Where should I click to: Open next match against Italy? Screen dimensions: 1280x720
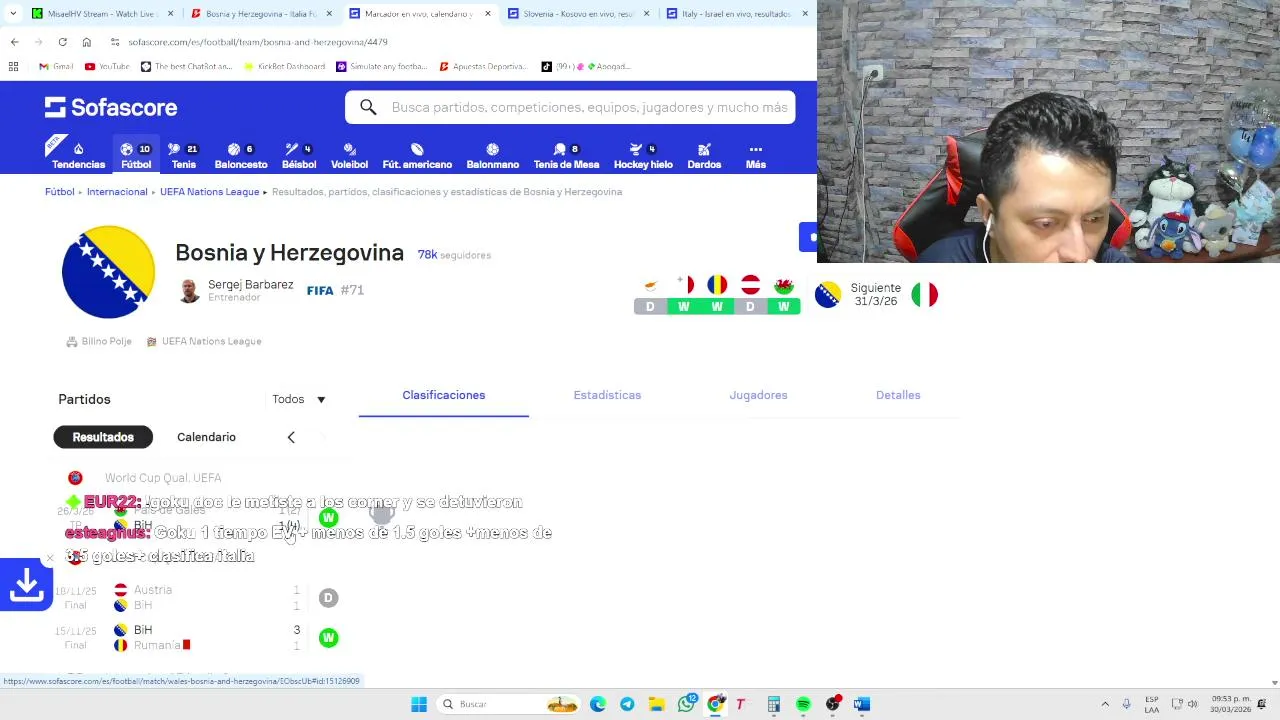(876, 295)
